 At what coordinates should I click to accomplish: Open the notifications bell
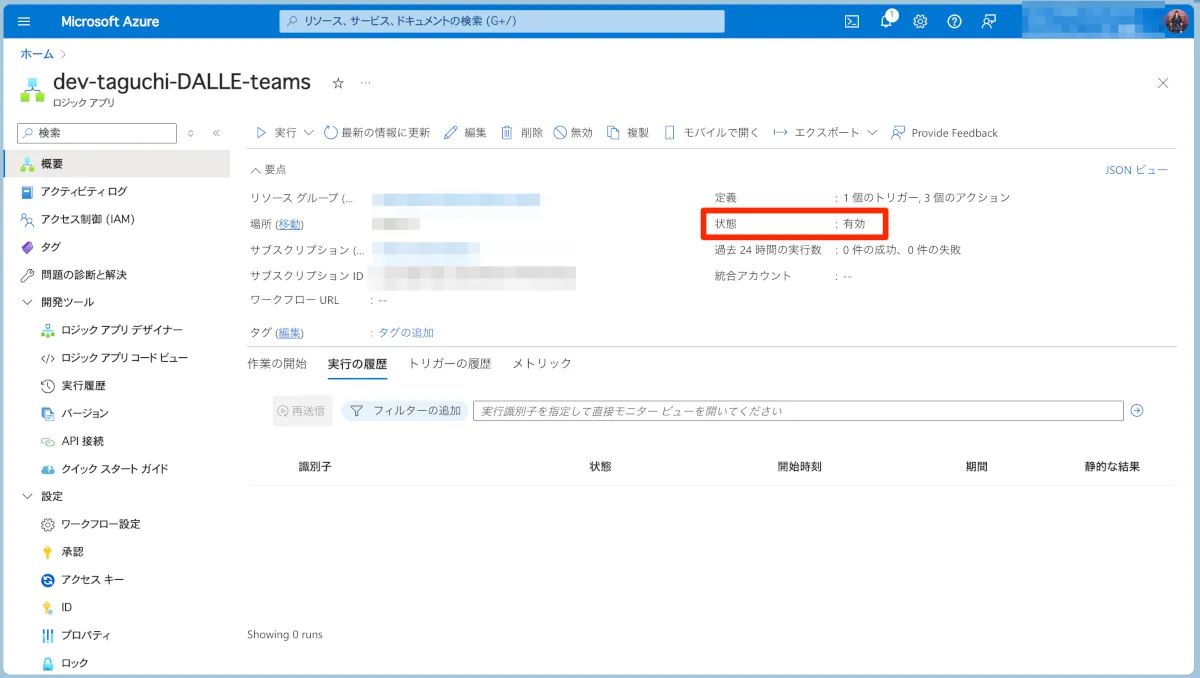886,21
